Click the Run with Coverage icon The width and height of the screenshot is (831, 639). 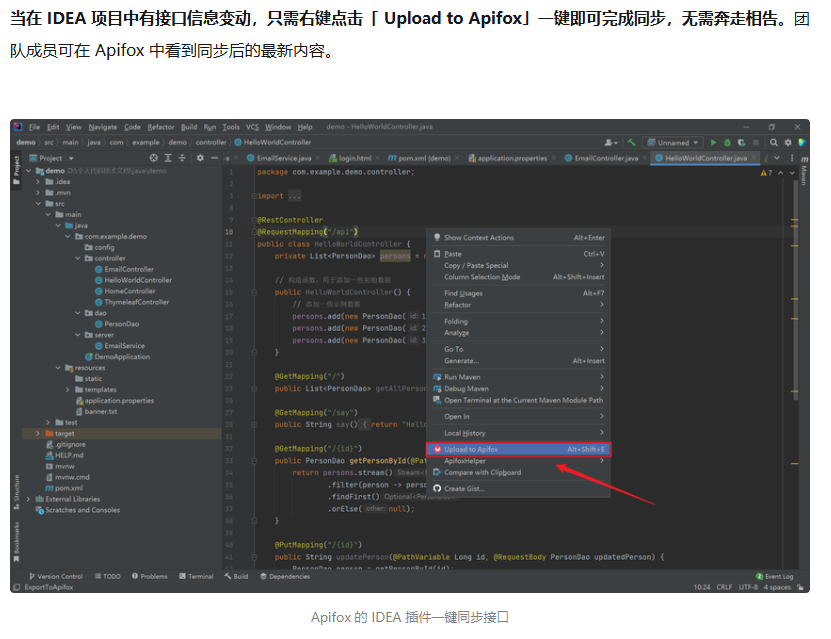(741, 143)
